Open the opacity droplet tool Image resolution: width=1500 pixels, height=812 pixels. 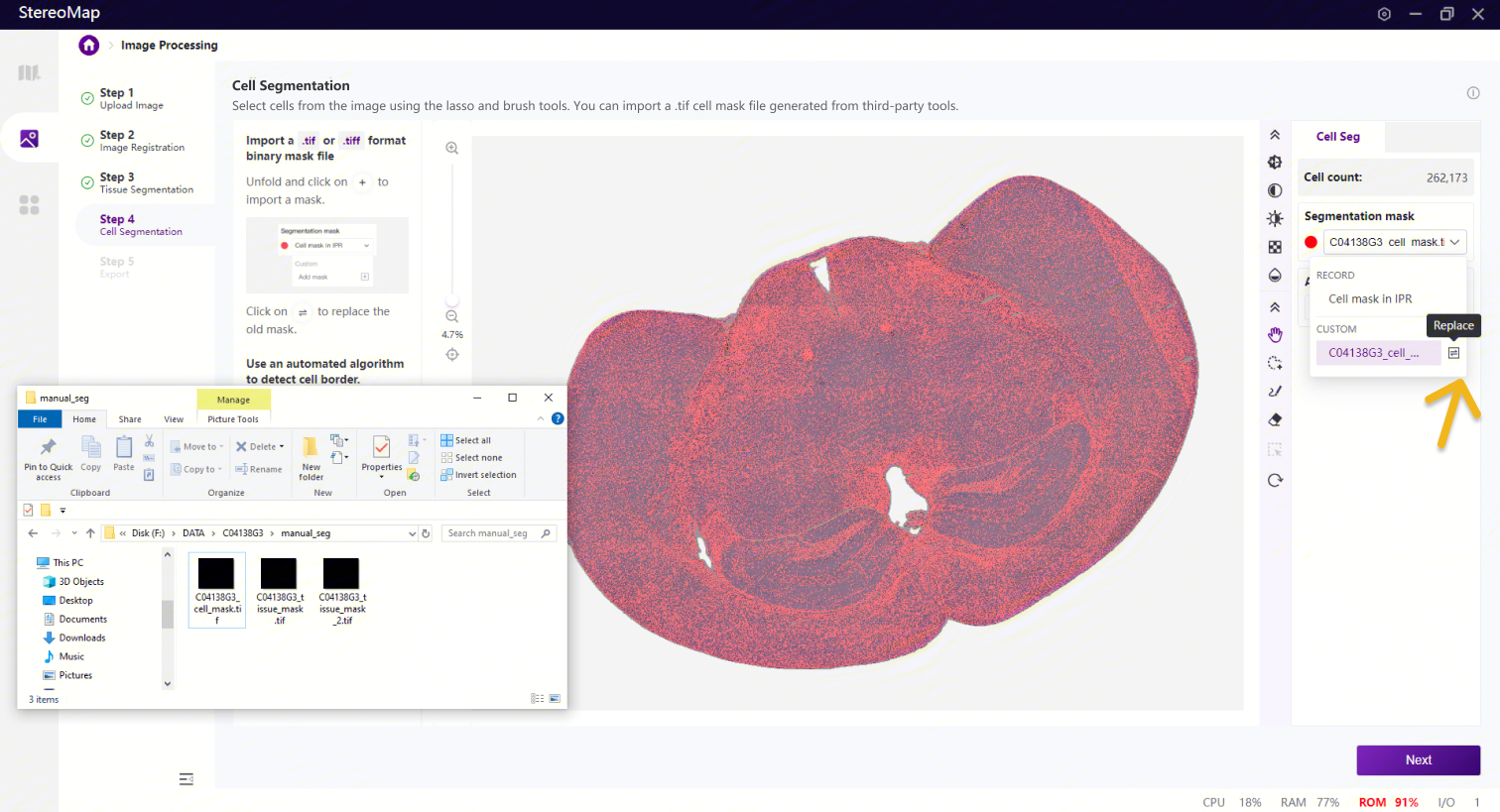point(1275,276)
